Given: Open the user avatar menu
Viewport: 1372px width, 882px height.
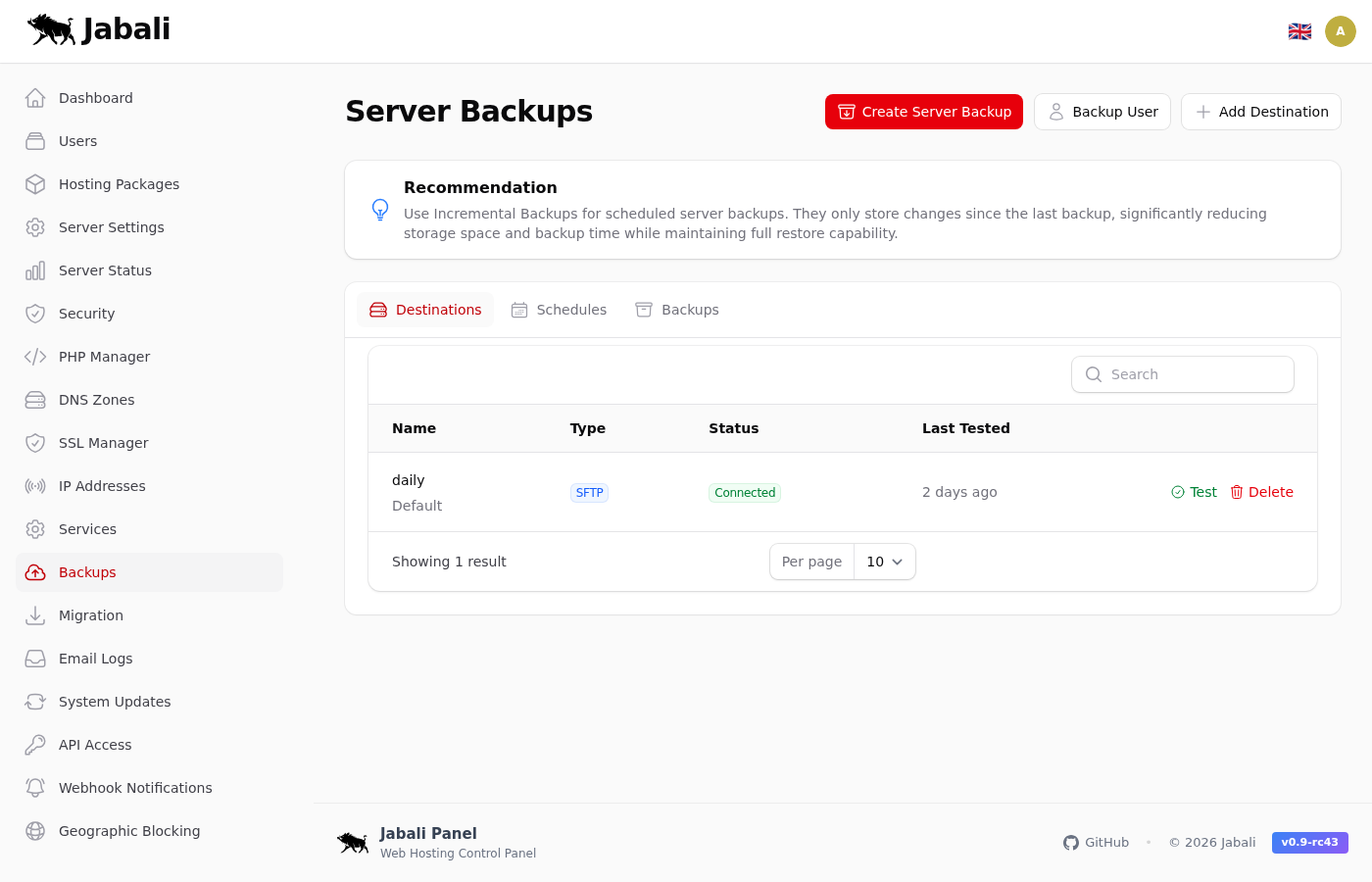Looking at the screenshot, I should tap(1340, 31).
